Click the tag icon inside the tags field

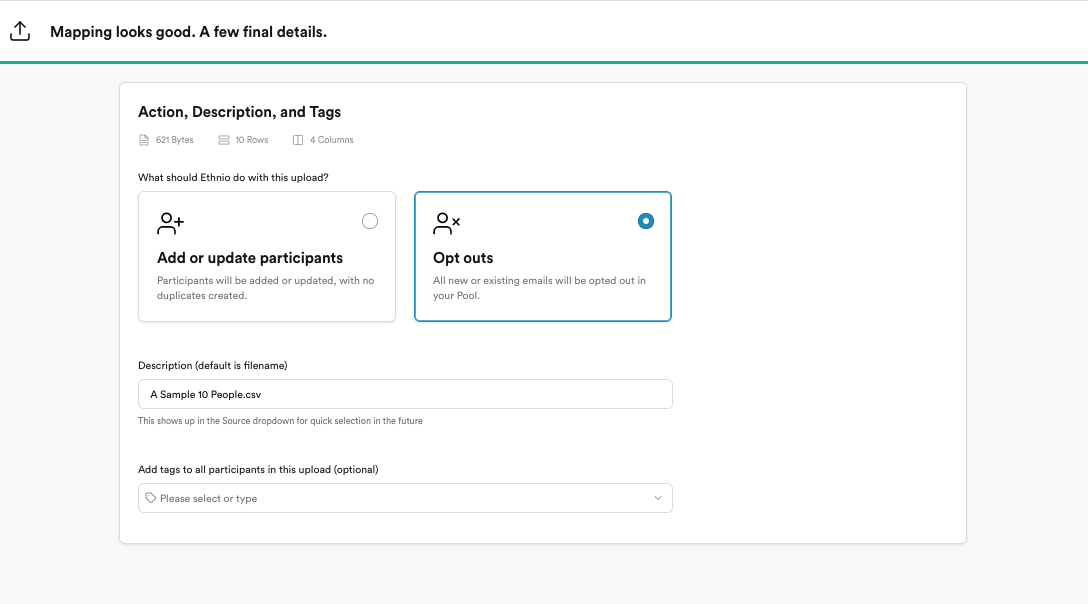tap(151, 497)
